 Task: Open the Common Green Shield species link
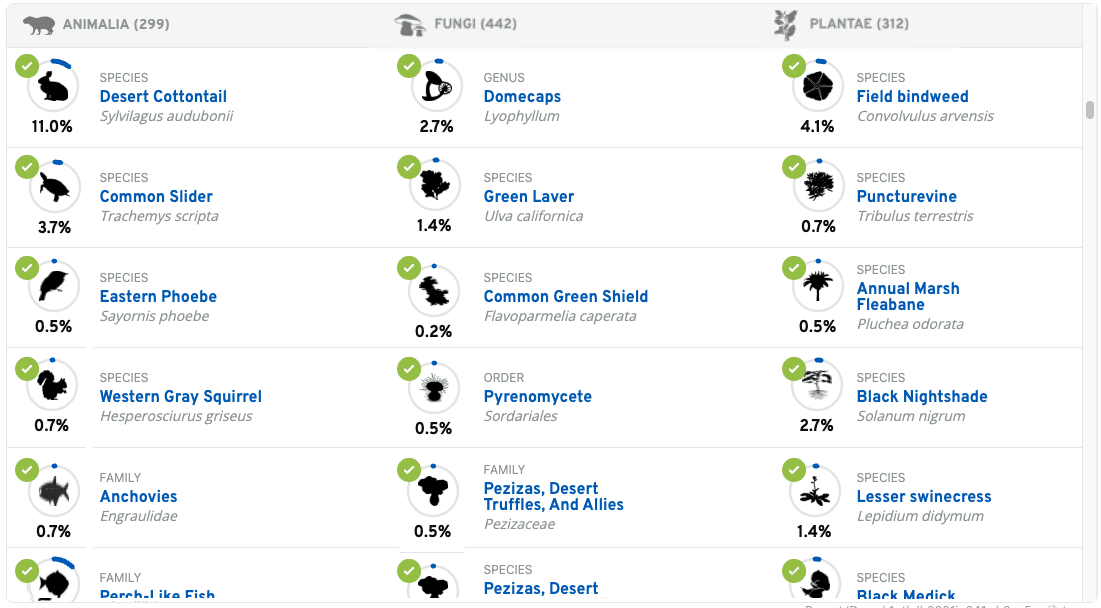click(x=565, y=296)
